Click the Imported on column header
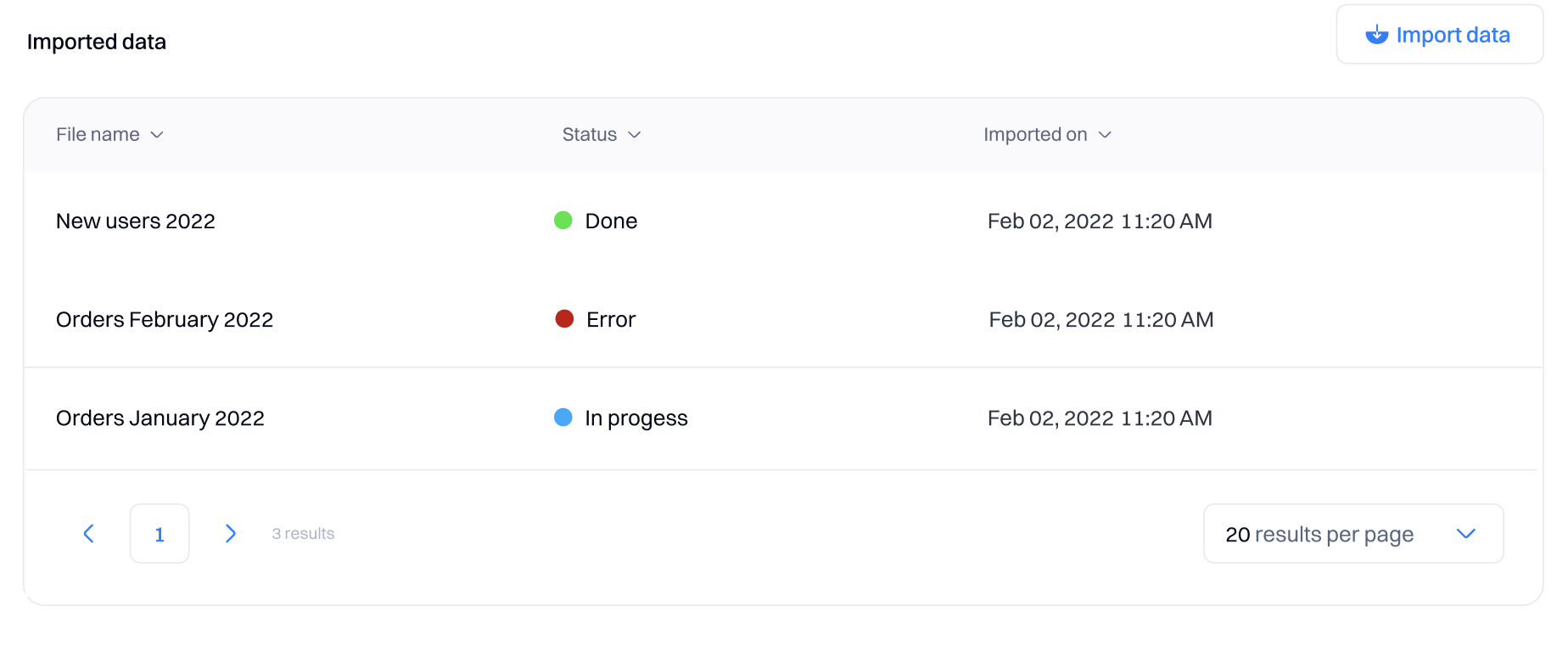 [x=1035, y=135]
